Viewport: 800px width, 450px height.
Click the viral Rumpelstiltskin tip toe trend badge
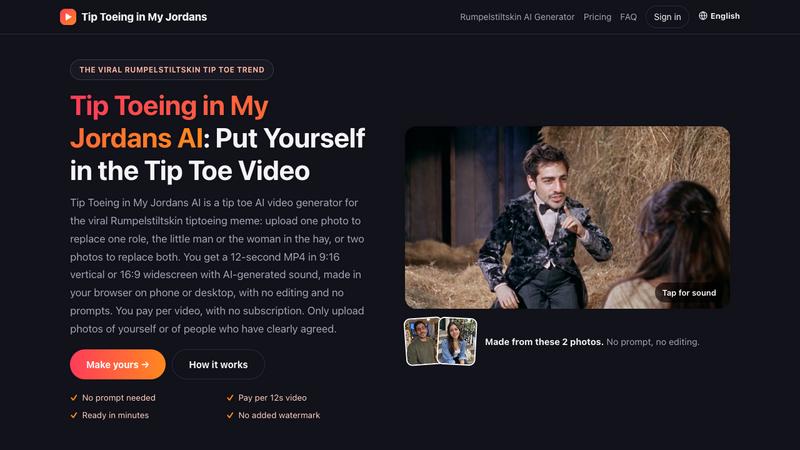coord(172,70)
